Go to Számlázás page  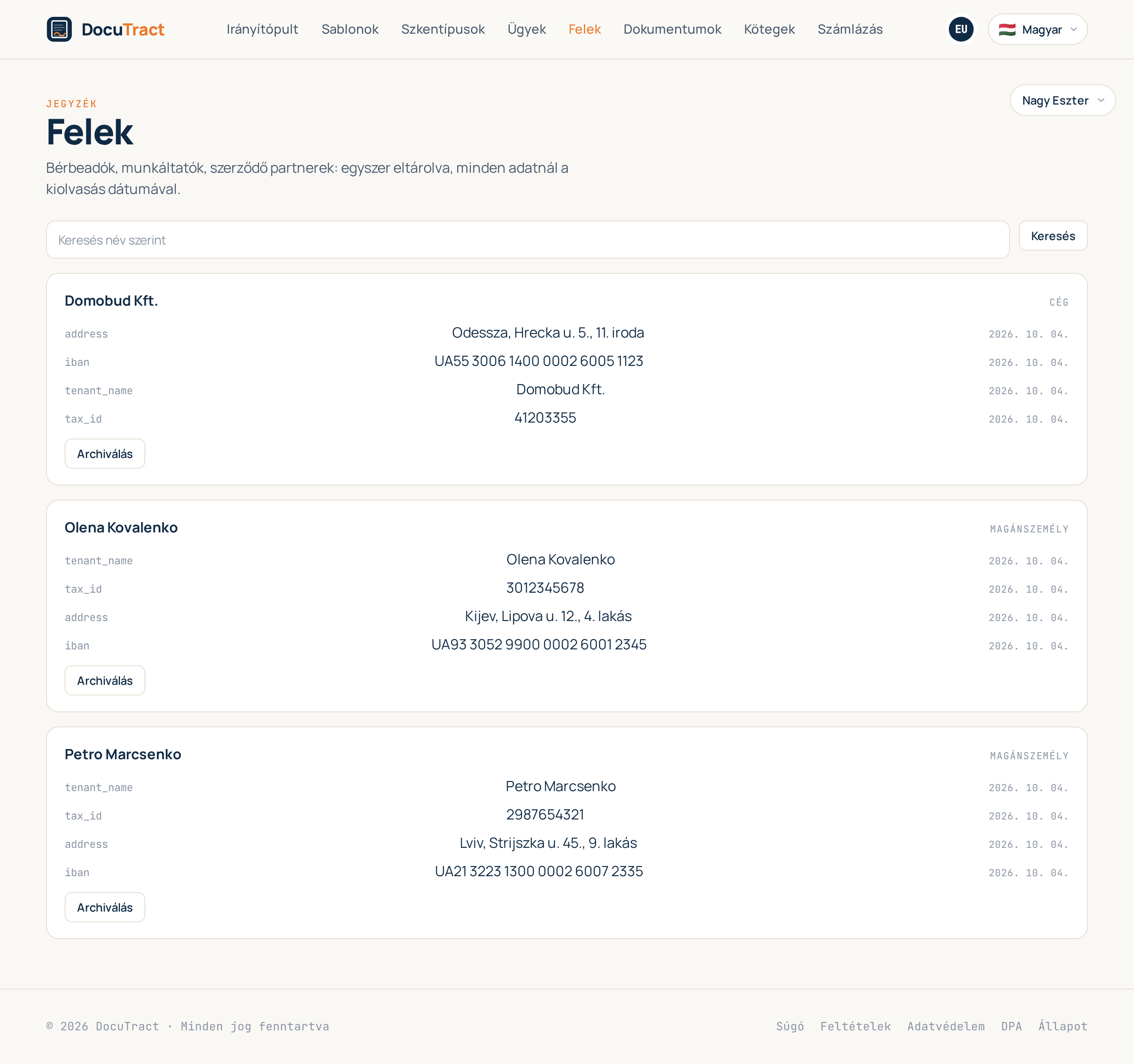850,29
